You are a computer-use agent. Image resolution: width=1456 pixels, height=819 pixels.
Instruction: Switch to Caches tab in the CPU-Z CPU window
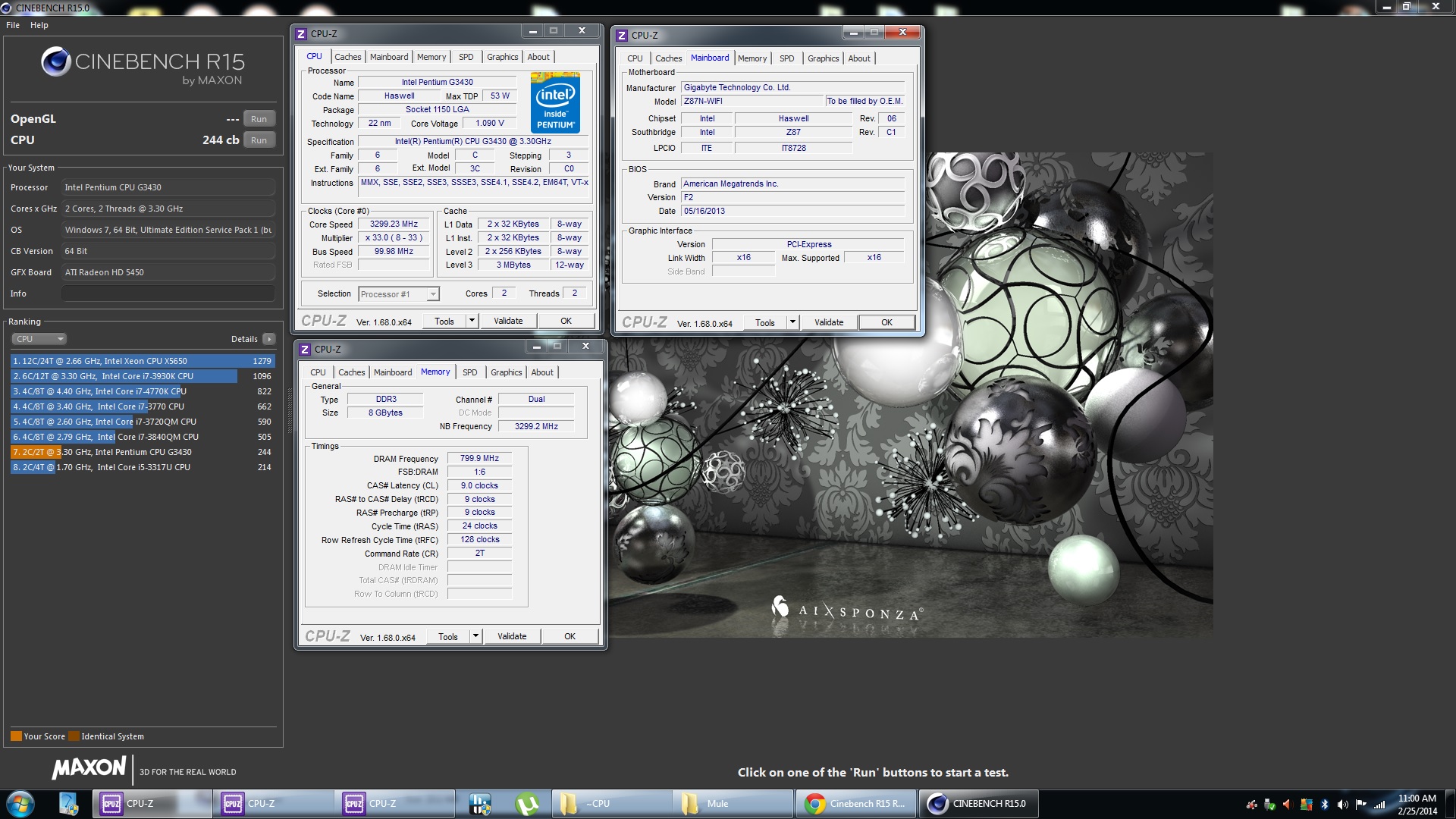347,57
